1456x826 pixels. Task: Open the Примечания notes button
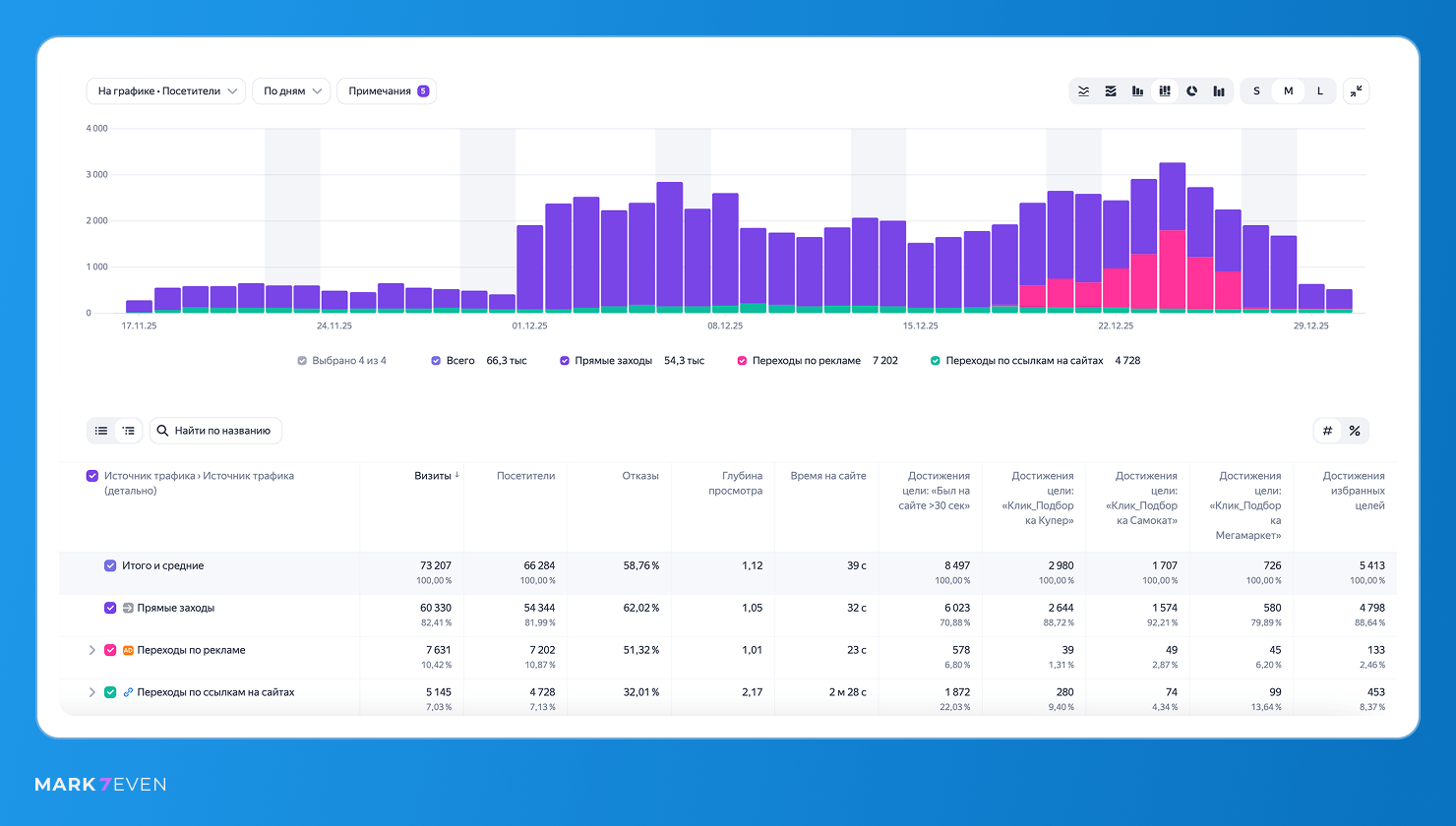pos(387,91)
